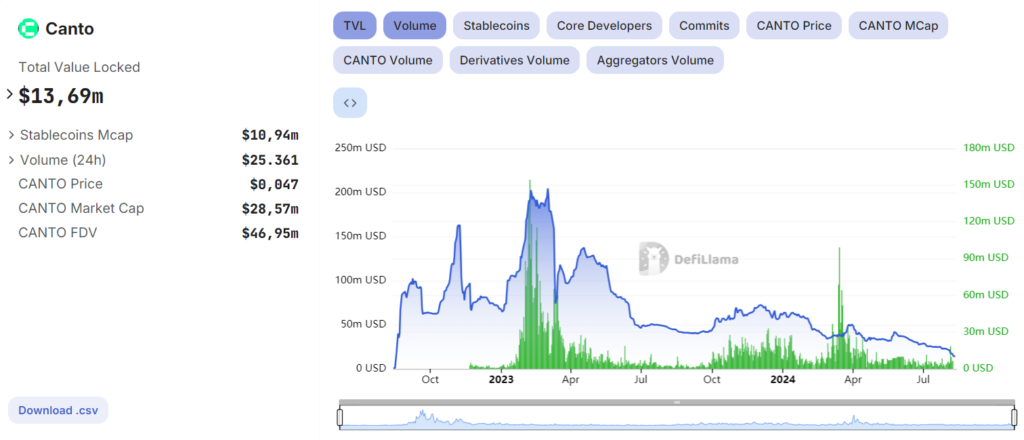Screen dimensions: 1024x440
Task: Click the top grip bar of the time range selector
Action: 677,402
